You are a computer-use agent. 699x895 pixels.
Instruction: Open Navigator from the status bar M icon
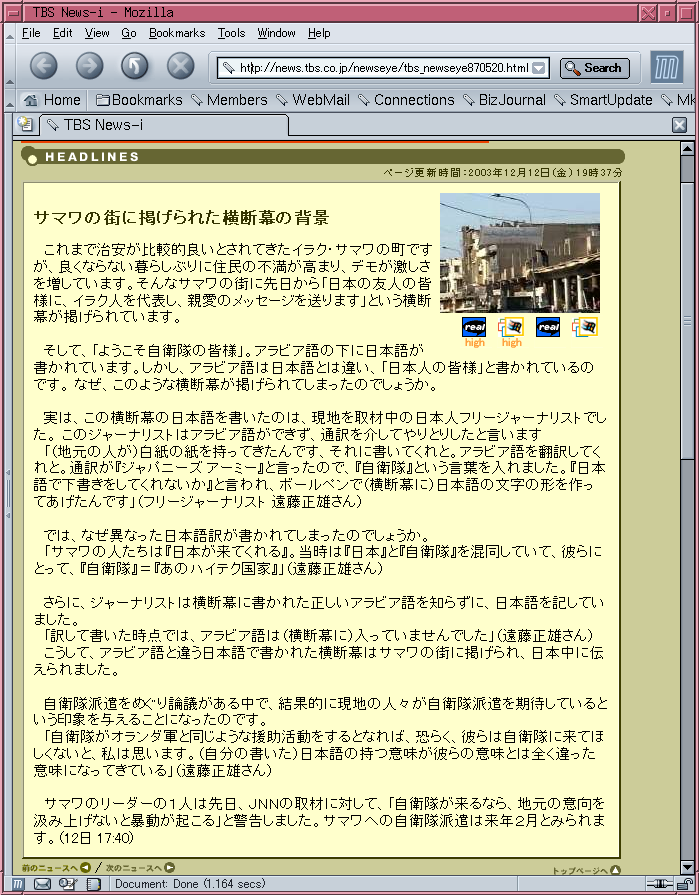click(18, 884)
